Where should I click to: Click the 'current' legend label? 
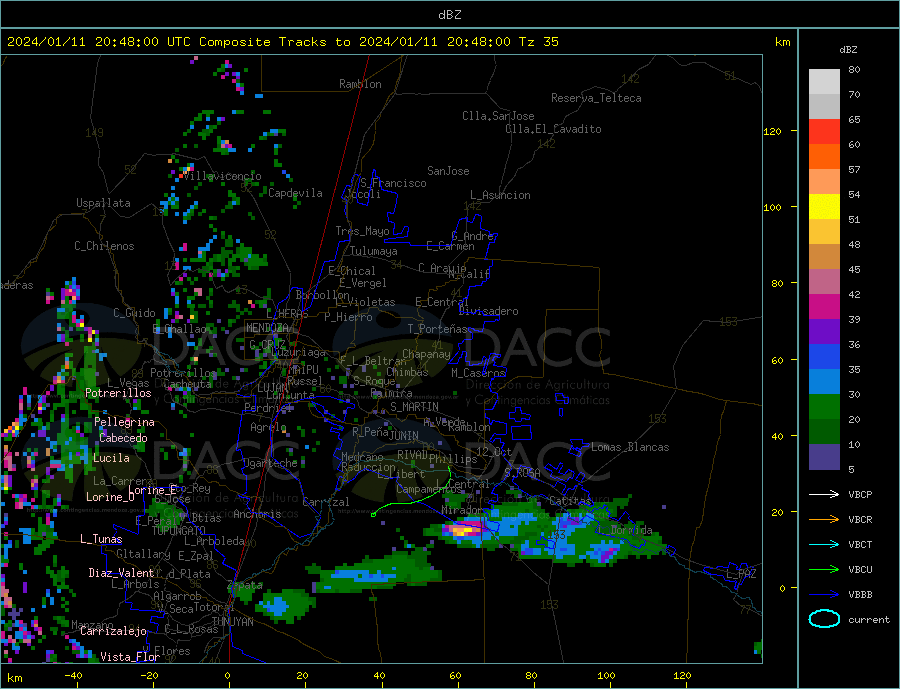pos(869,620)
